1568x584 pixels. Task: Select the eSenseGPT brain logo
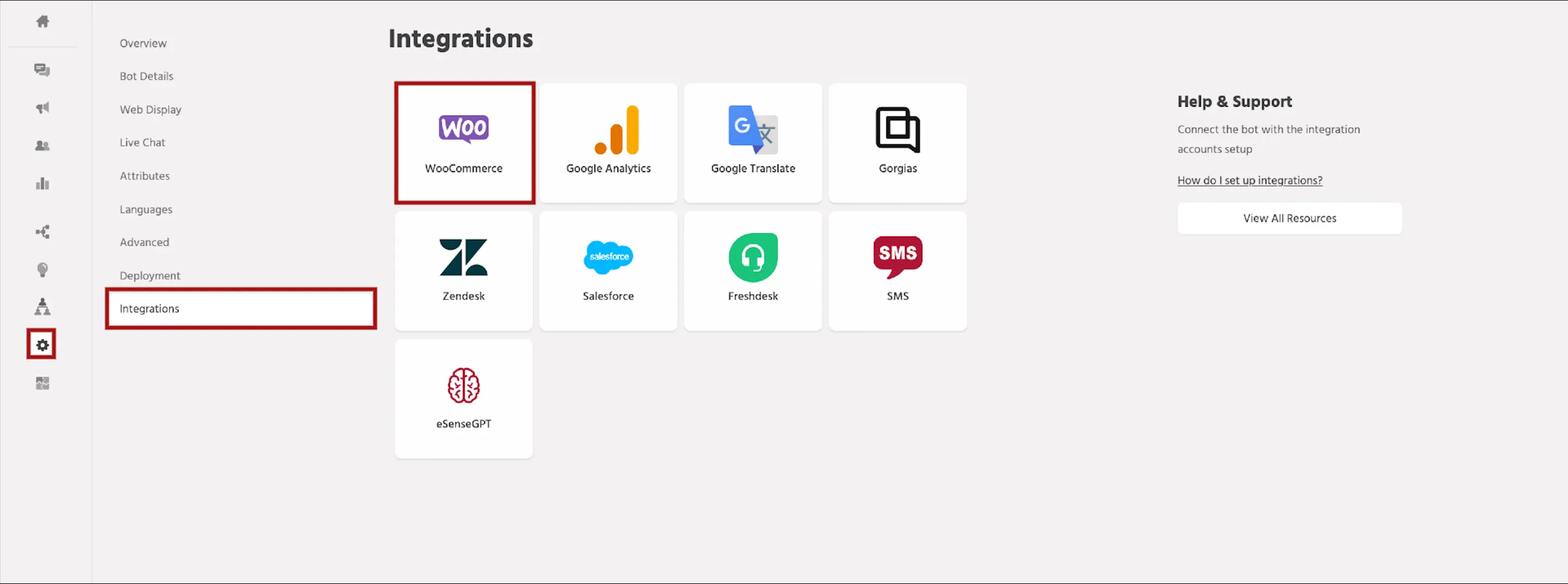[x=463, y=385]
